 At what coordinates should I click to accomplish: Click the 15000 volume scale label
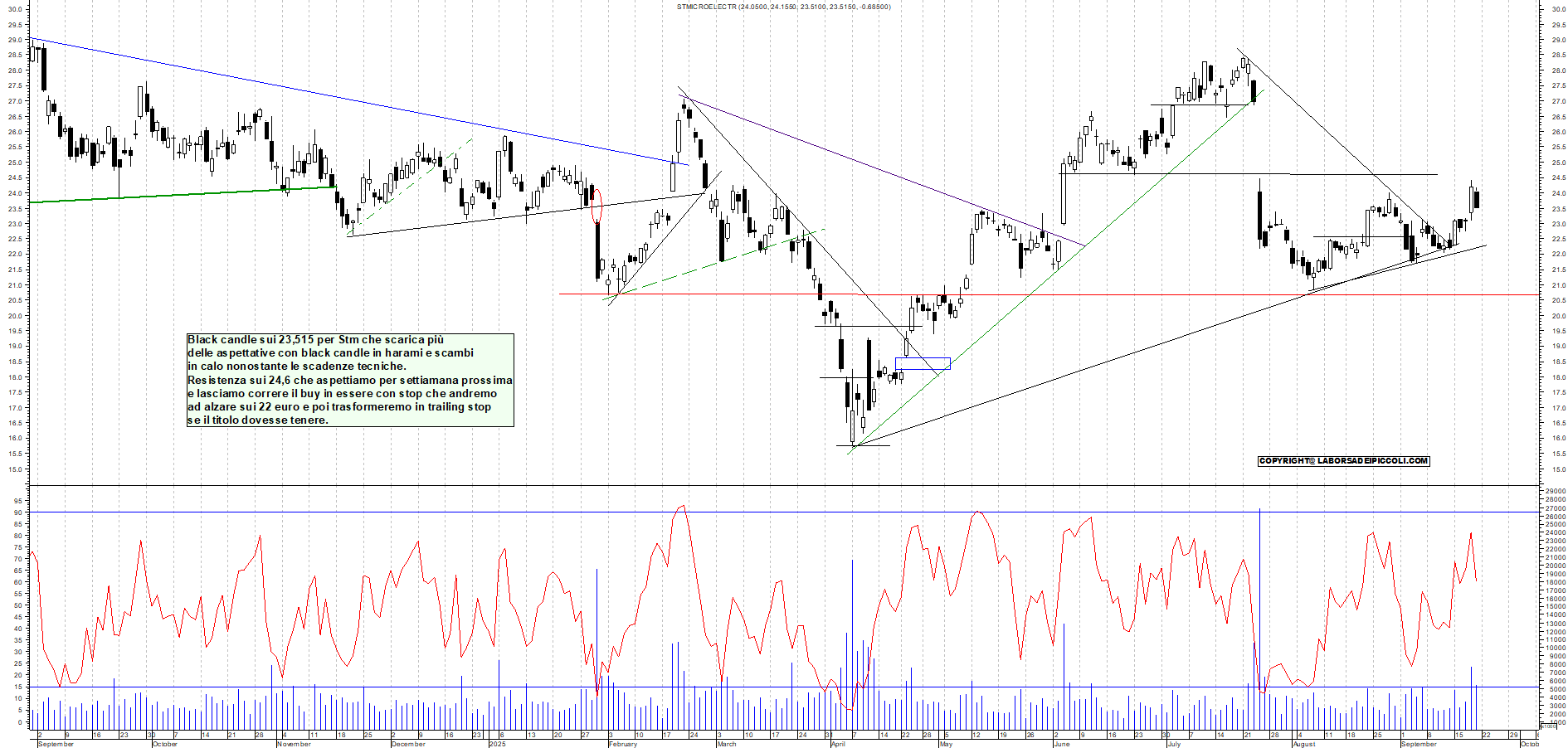click(1556, 607)
